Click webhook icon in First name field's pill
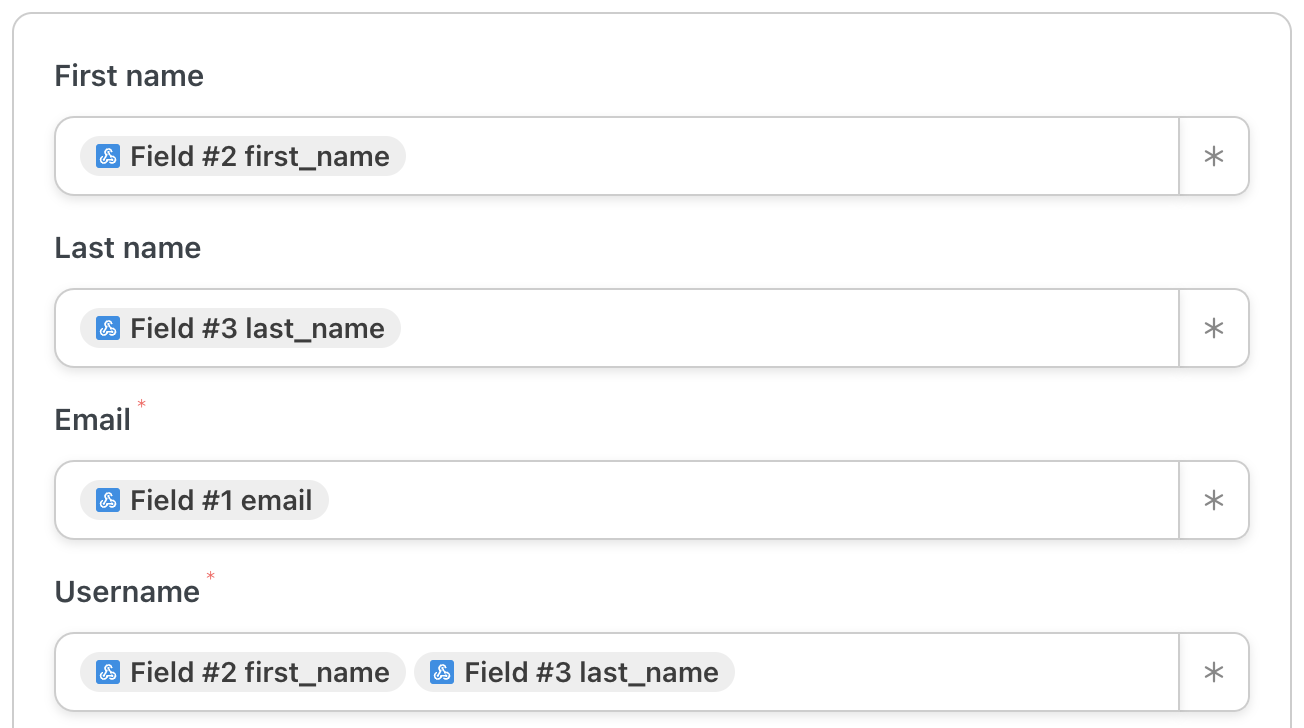This screenshot has width=1304, height=728. [x=108, y=157]
